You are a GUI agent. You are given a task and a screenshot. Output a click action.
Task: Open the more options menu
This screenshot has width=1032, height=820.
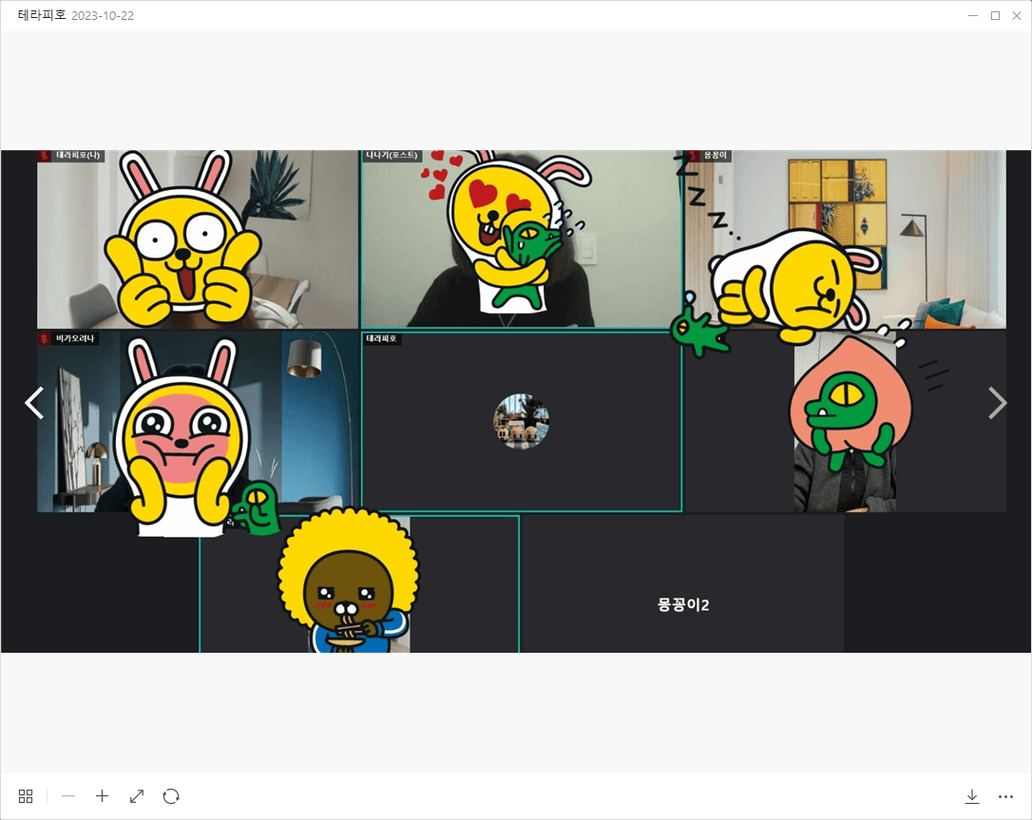[x=1006, y=796]
